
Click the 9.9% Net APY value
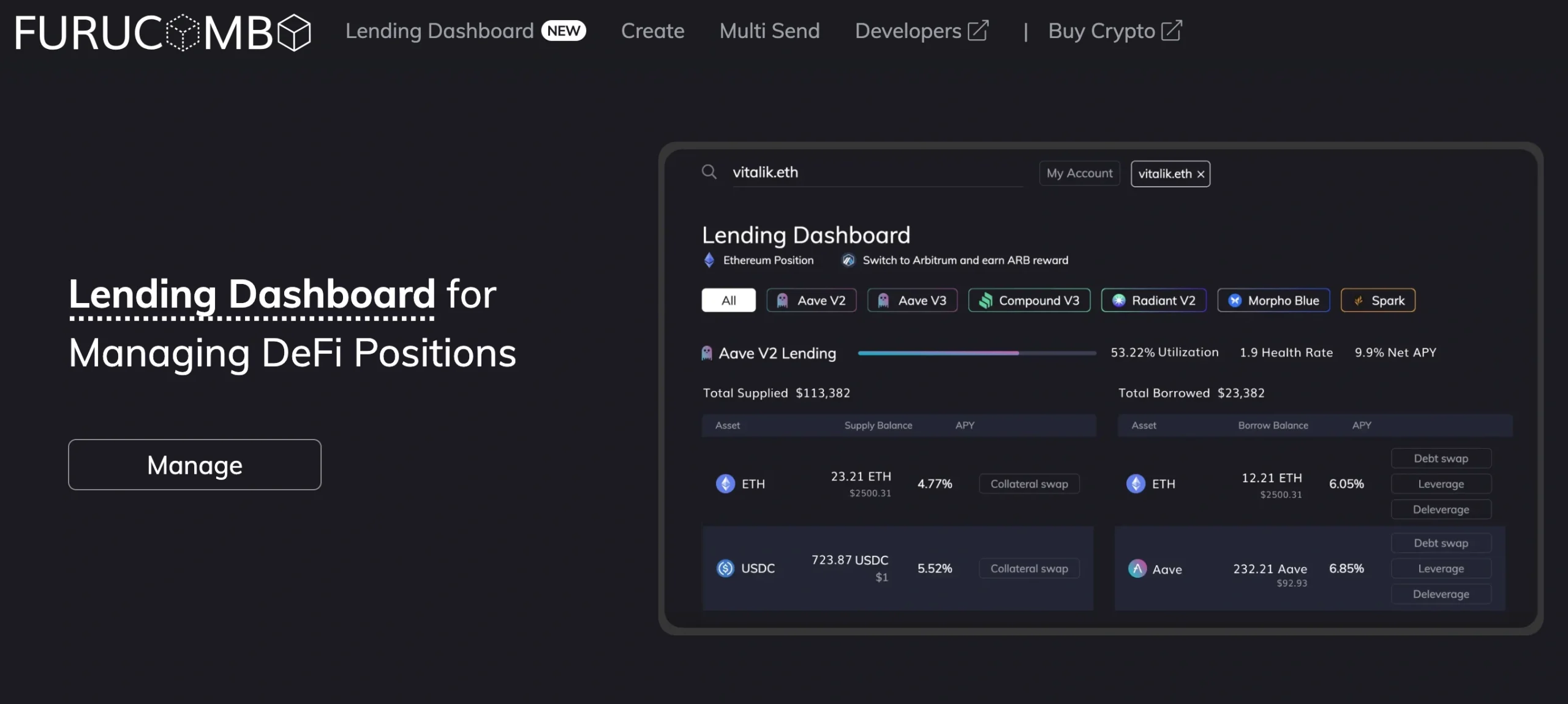pos(1395,353)
